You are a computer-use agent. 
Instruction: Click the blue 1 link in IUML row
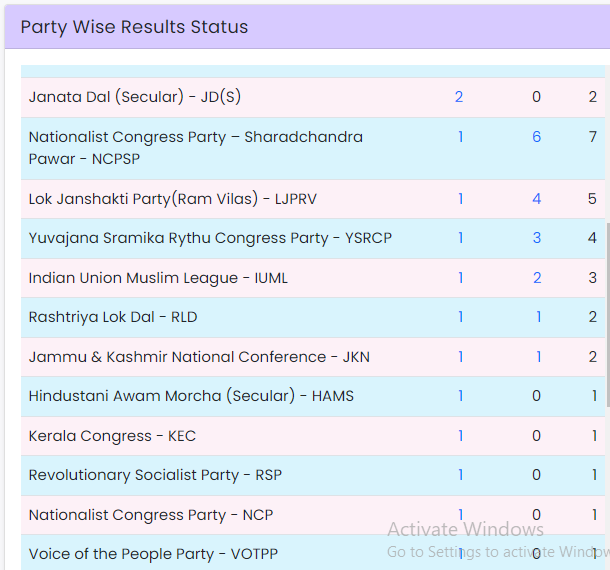point(460,278)
